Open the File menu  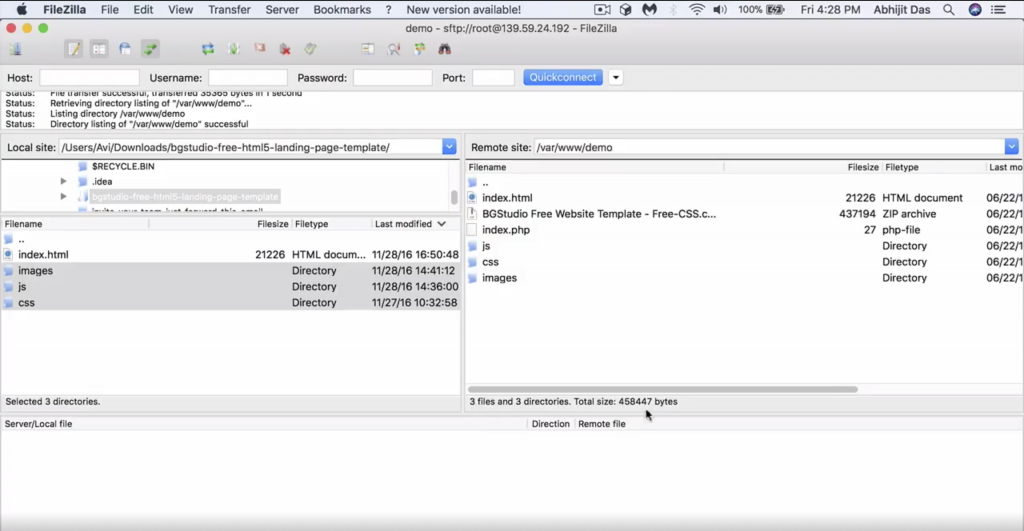(x=110, y=10)
